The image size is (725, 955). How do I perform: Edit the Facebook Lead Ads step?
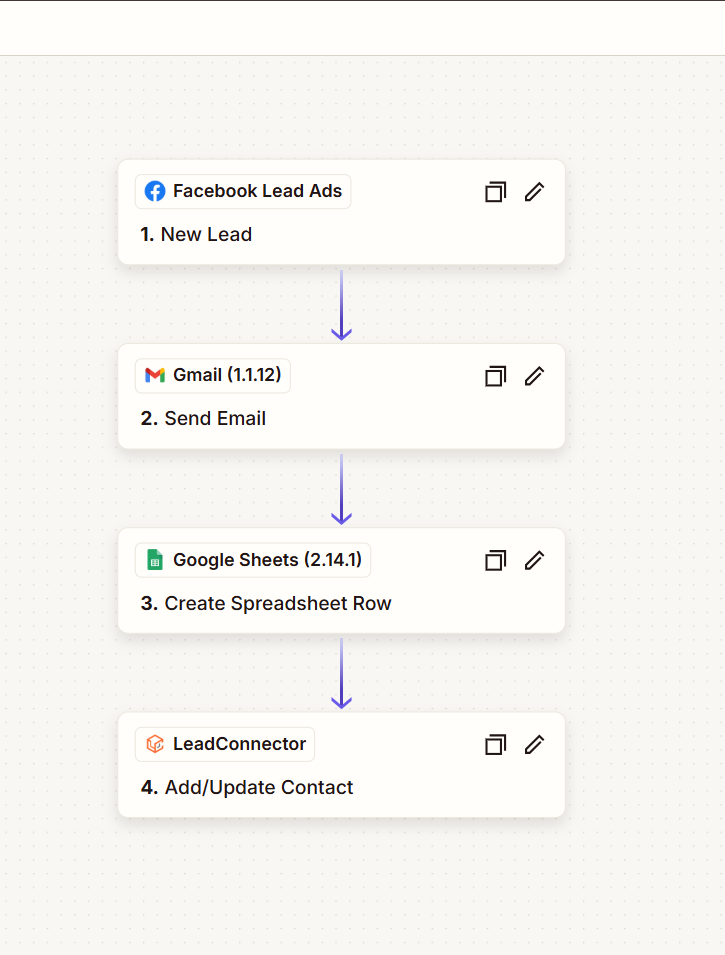(534, 192)
